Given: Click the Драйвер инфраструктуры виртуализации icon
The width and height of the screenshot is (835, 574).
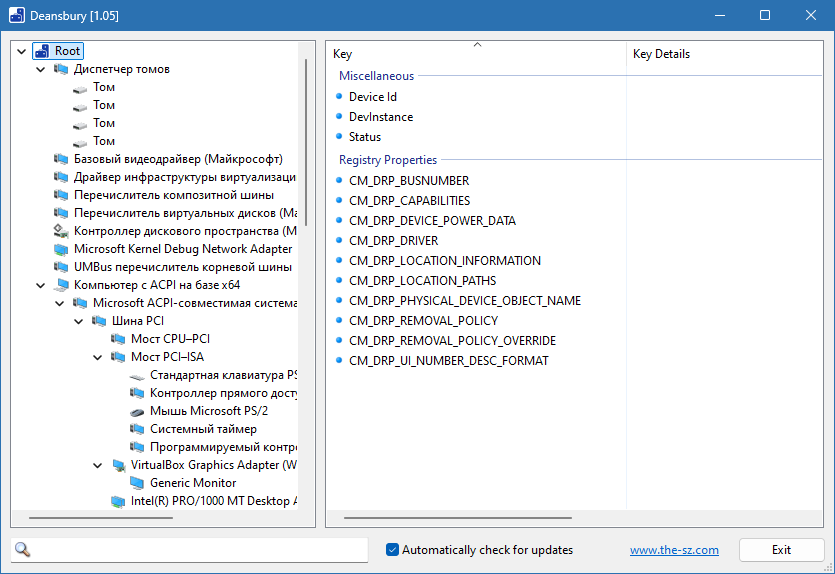Looking at the screenshot, I should point(61,177).
